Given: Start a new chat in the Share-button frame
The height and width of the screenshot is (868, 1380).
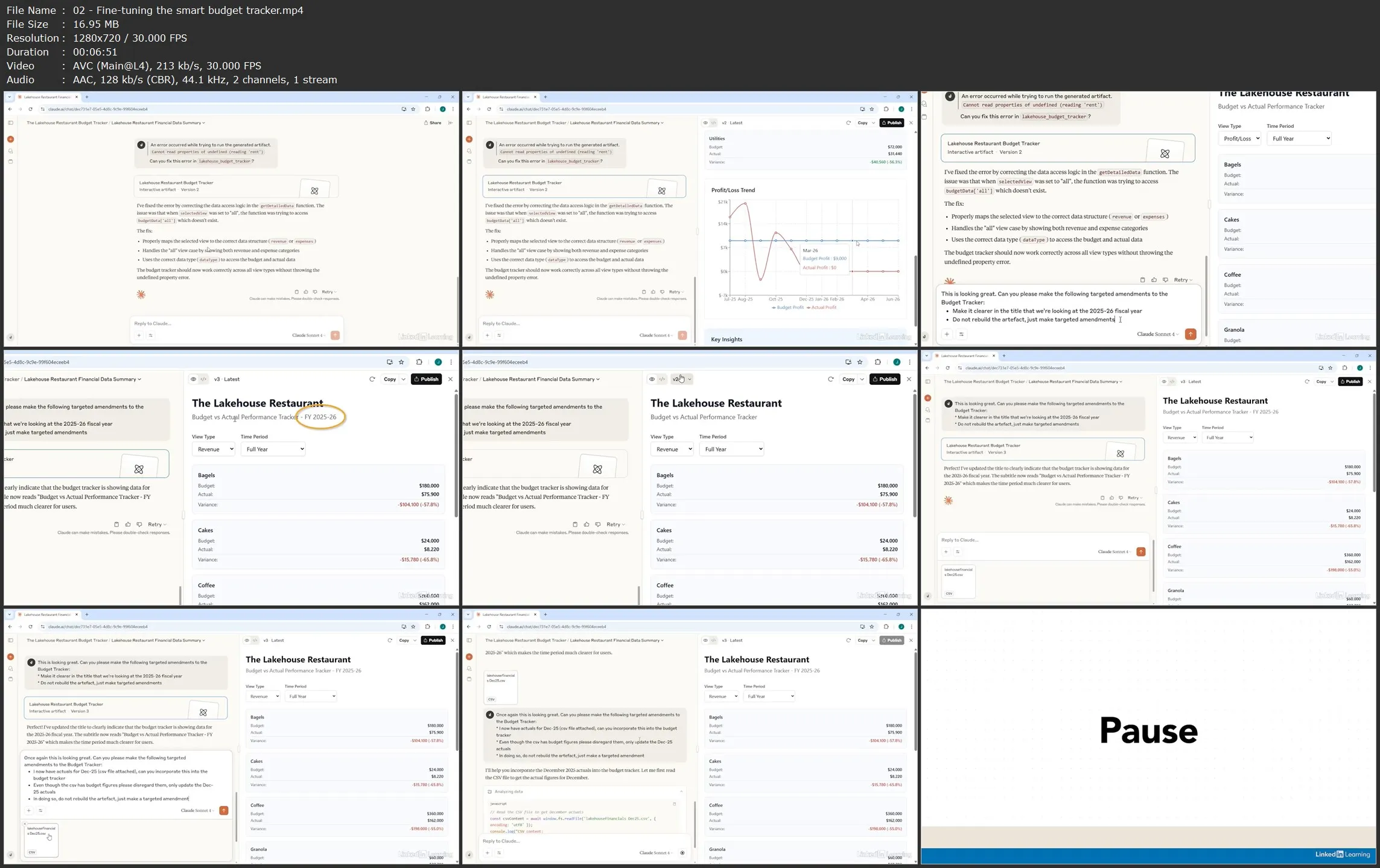Looking at the screenshot, I should pos(10,139).
